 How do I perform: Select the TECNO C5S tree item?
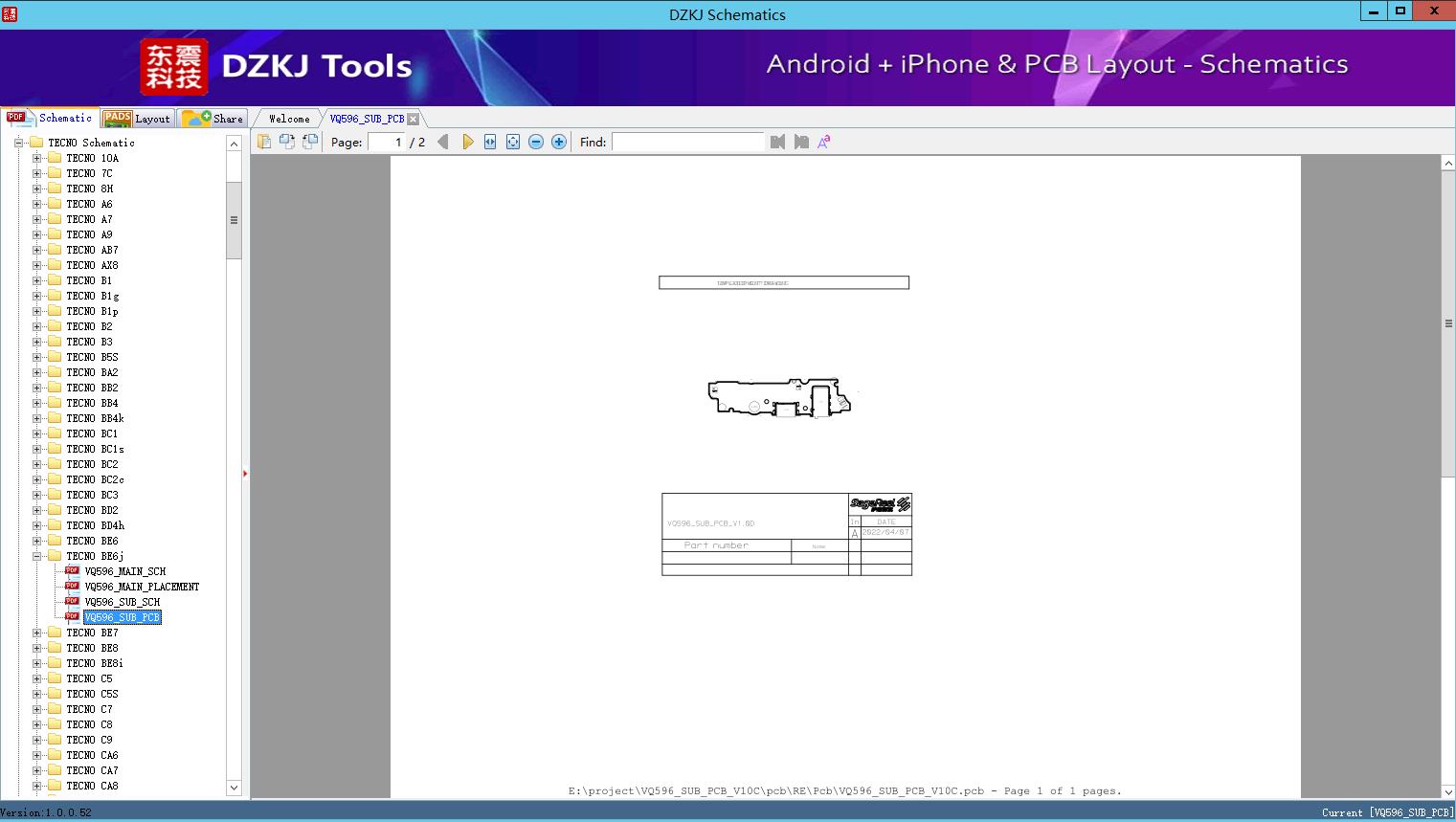[93, 694]
